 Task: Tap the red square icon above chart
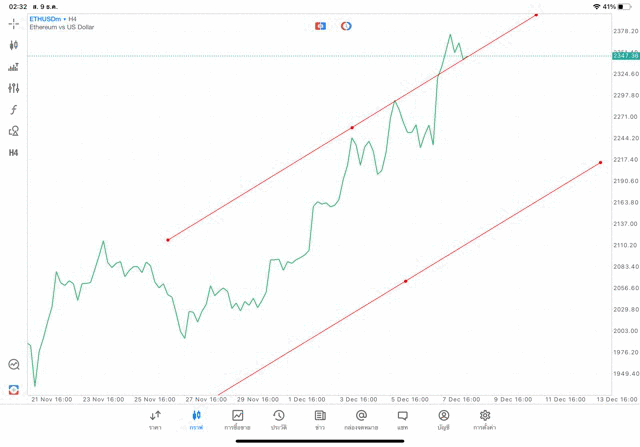pyautogui.click(x=320, y=25)
